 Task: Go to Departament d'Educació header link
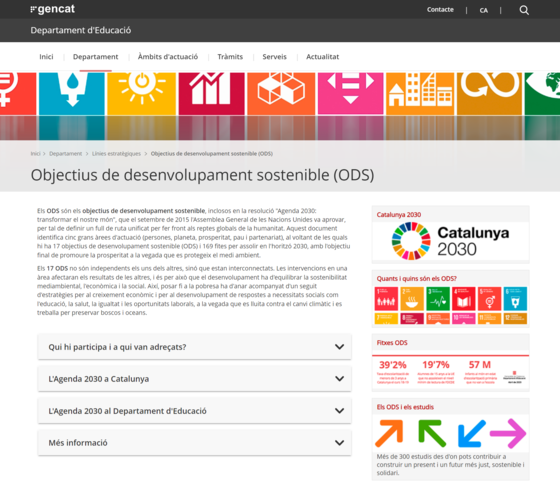81,30
